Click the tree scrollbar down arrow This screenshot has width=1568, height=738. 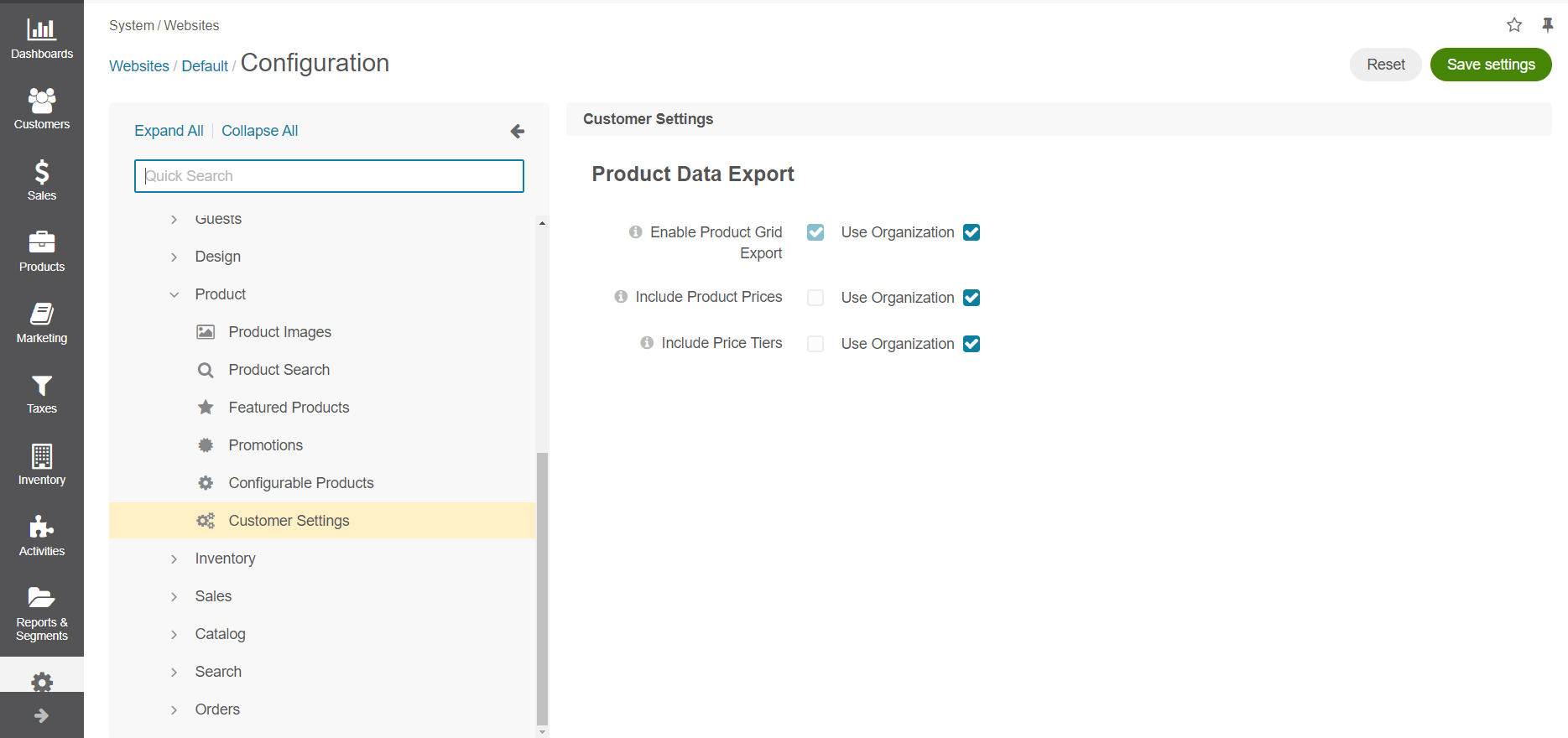[x=542, y=732]
